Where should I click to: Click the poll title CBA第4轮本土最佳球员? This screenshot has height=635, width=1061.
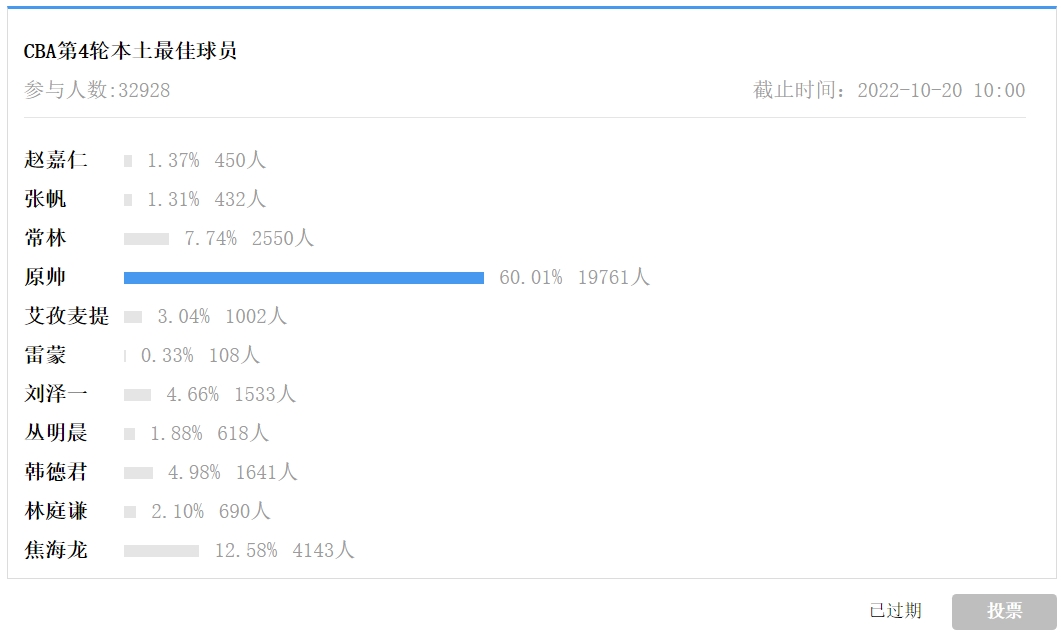click(130, 51)
